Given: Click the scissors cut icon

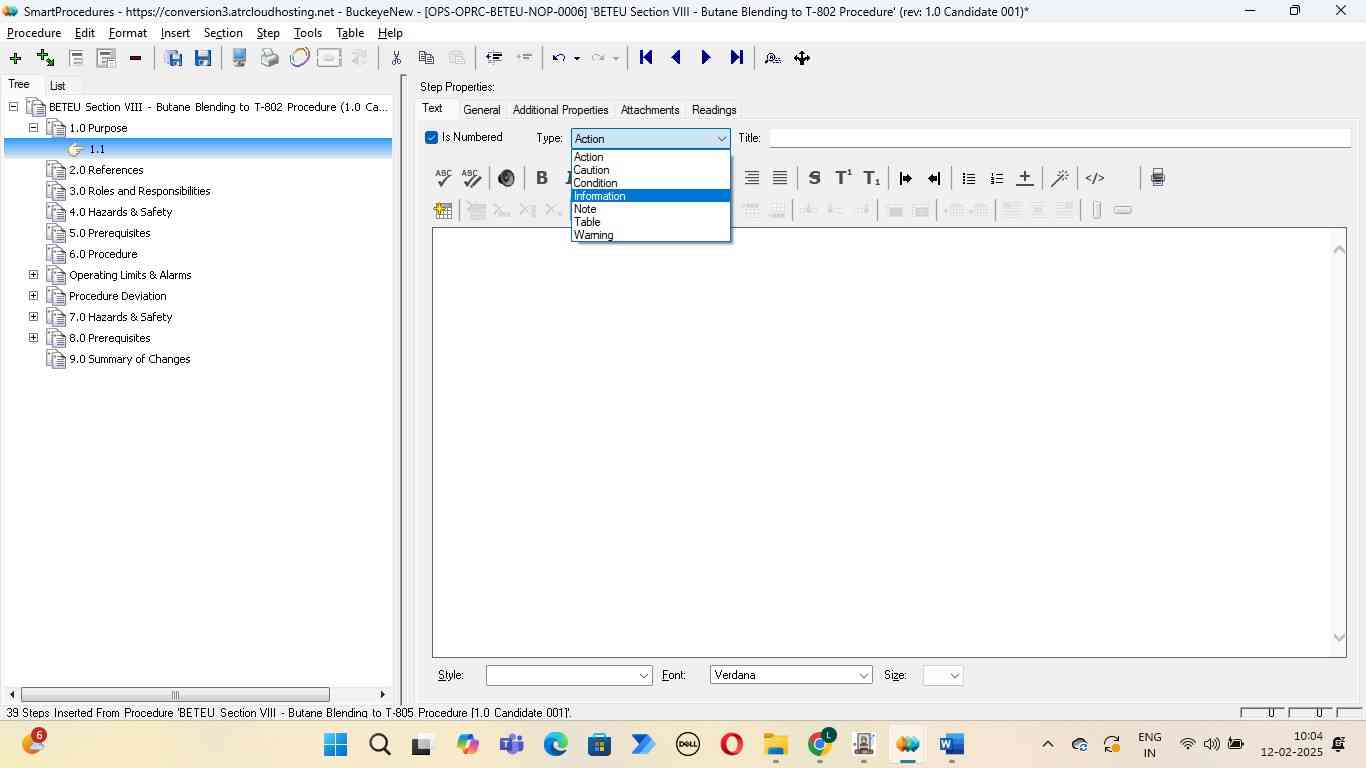Looking at the screenshot, I should click(x=396, y=58).
